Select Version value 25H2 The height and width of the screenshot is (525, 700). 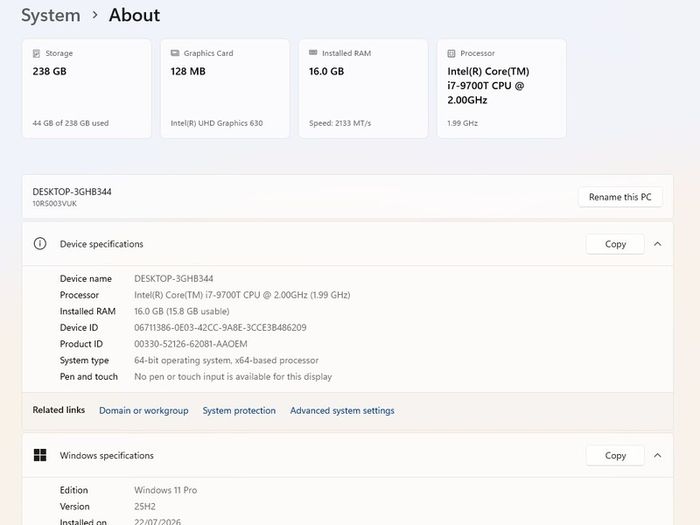[145, 507]
